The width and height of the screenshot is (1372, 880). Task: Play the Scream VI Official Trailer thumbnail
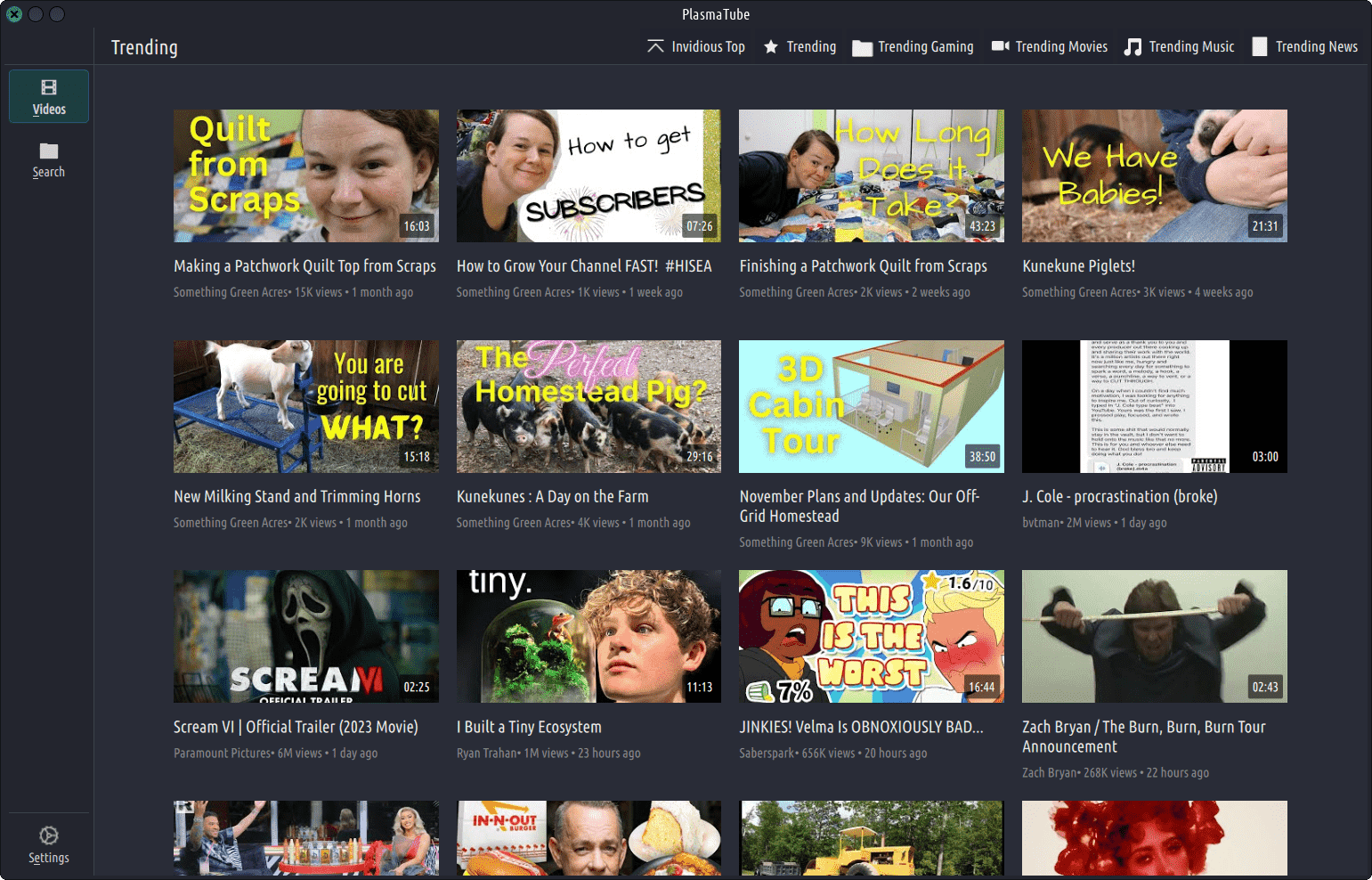(x=305, y=636)
